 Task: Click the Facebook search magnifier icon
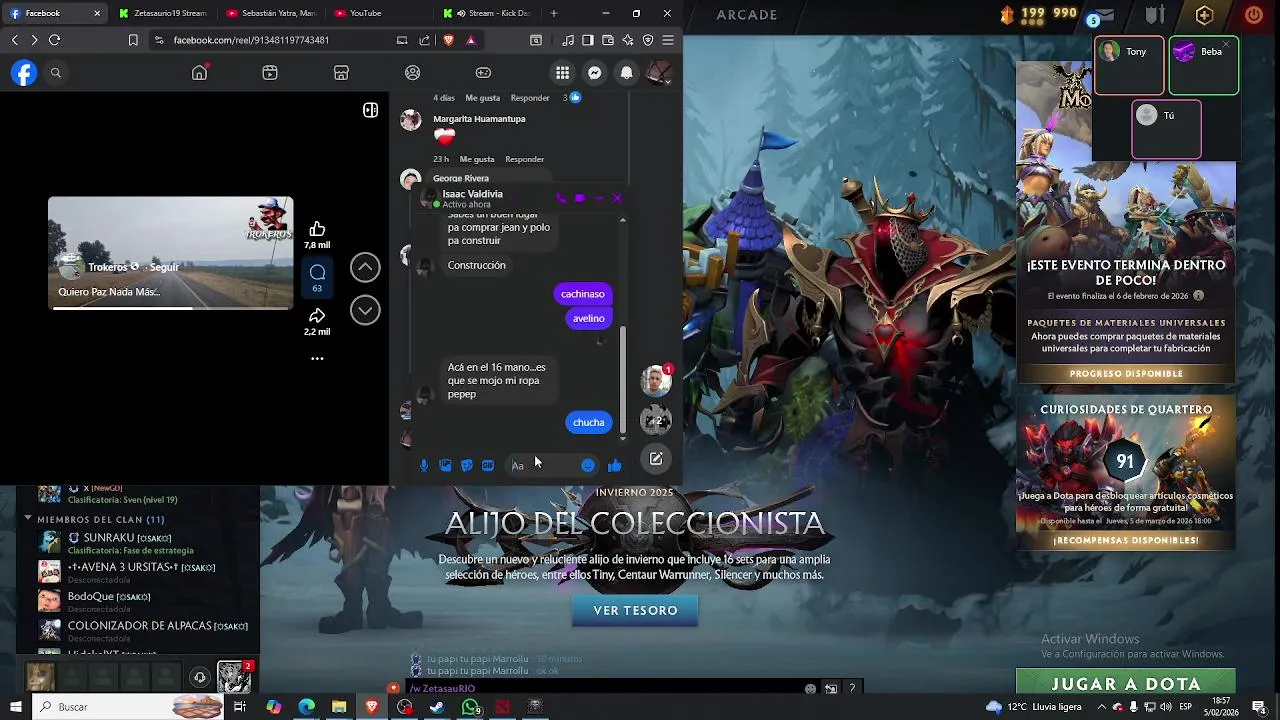(56, 73)
